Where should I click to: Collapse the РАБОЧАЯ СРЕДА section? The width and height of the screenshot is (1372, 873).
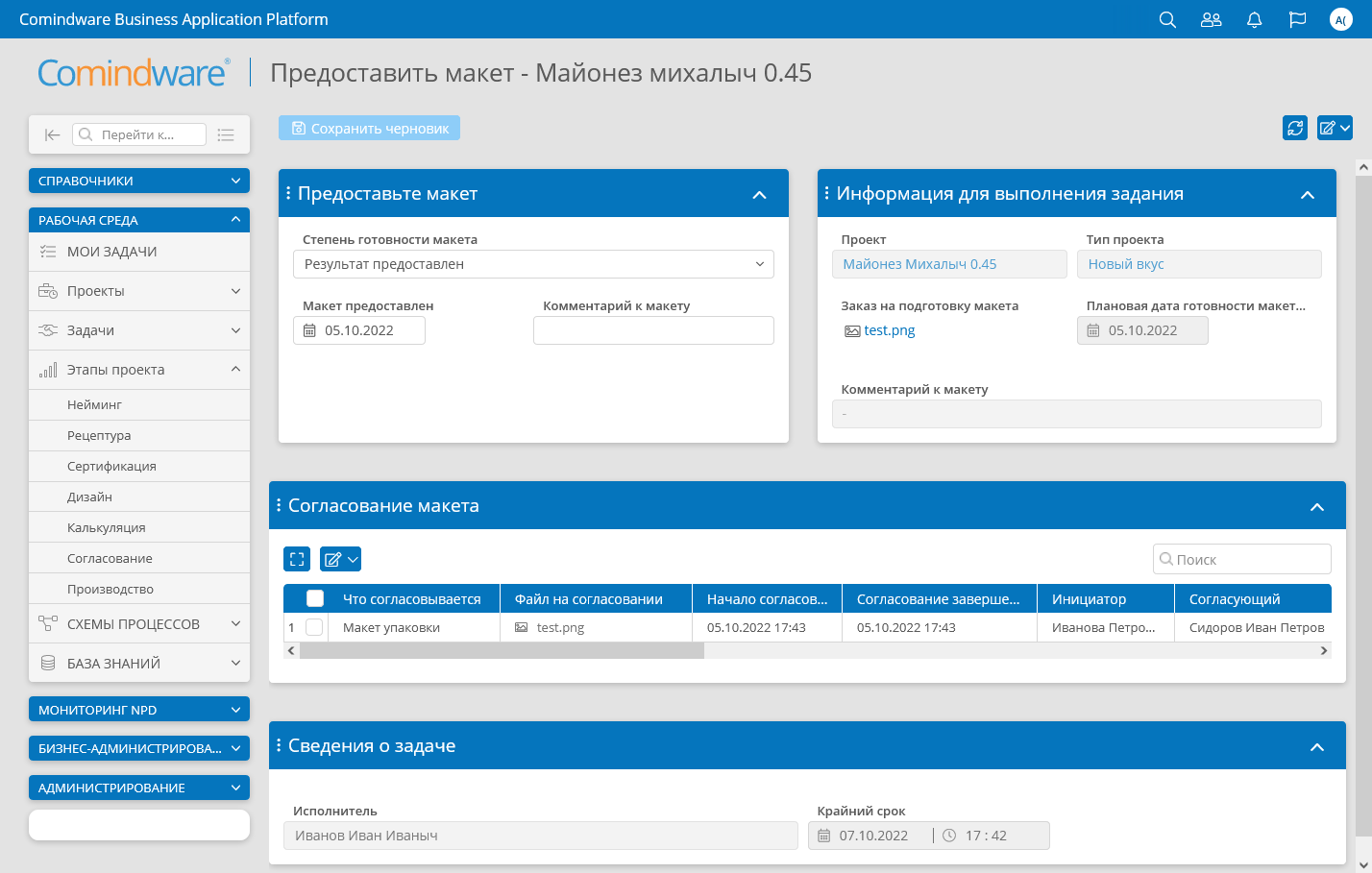tap(139, 220)
